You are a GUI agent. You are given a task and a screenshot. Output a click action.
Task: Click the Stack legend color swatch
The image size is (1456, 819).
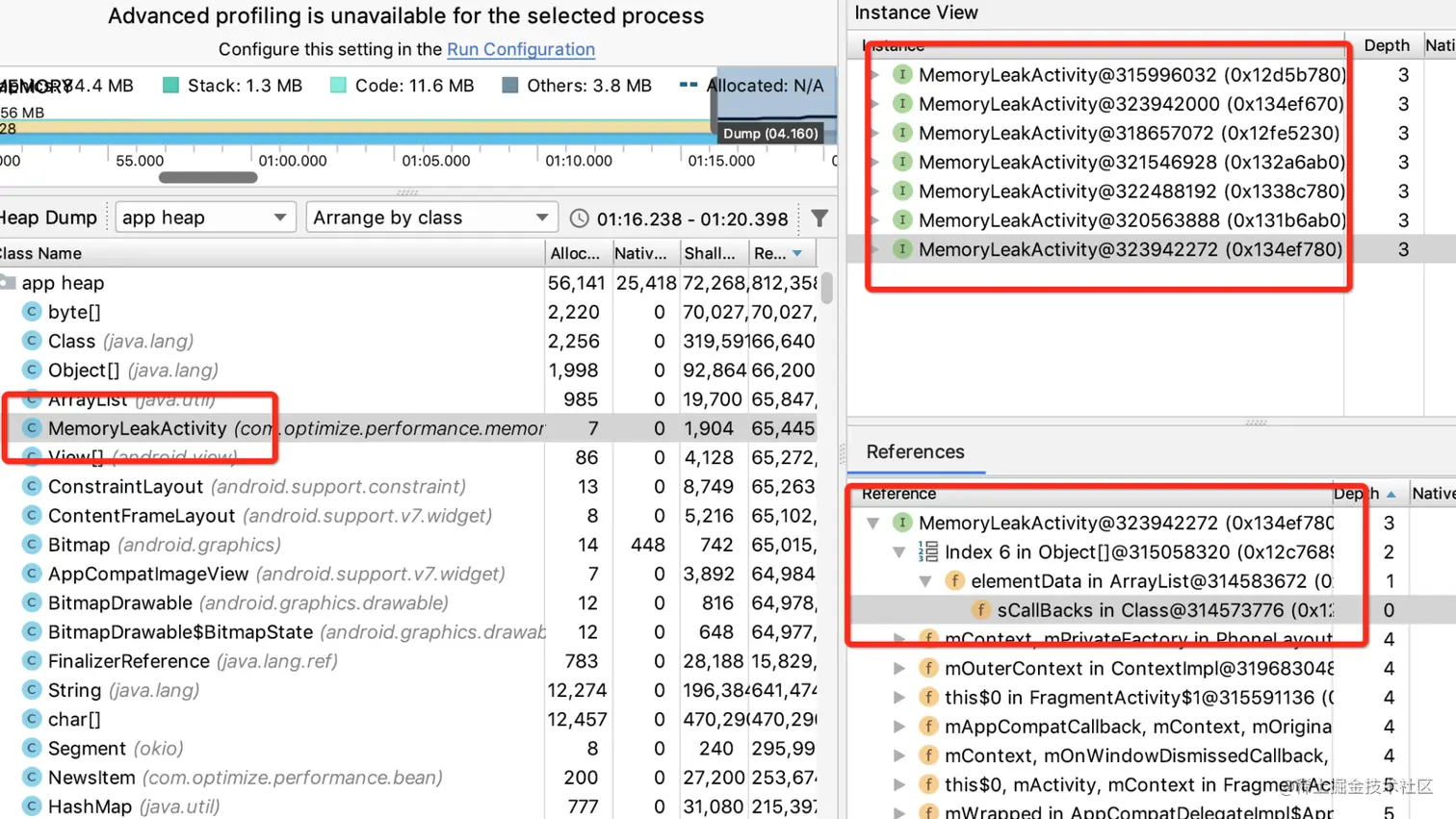pos(171,86)
